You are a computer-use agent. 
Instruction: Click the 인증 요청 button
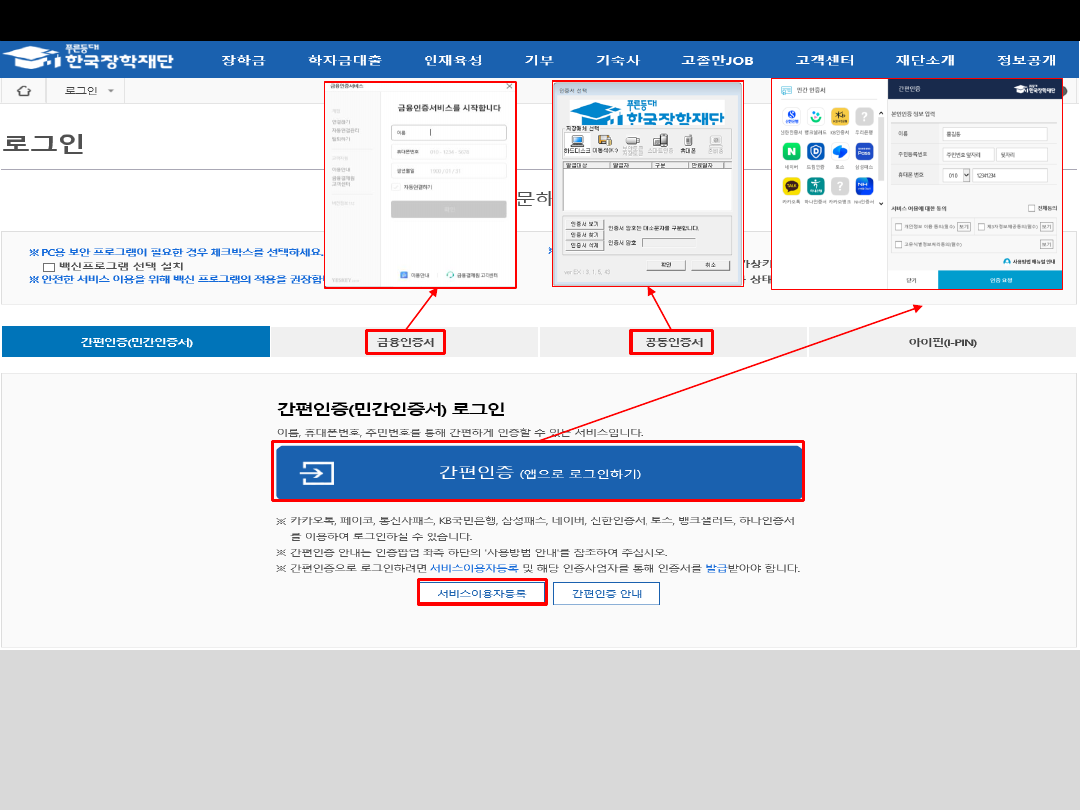(1000, 280)
